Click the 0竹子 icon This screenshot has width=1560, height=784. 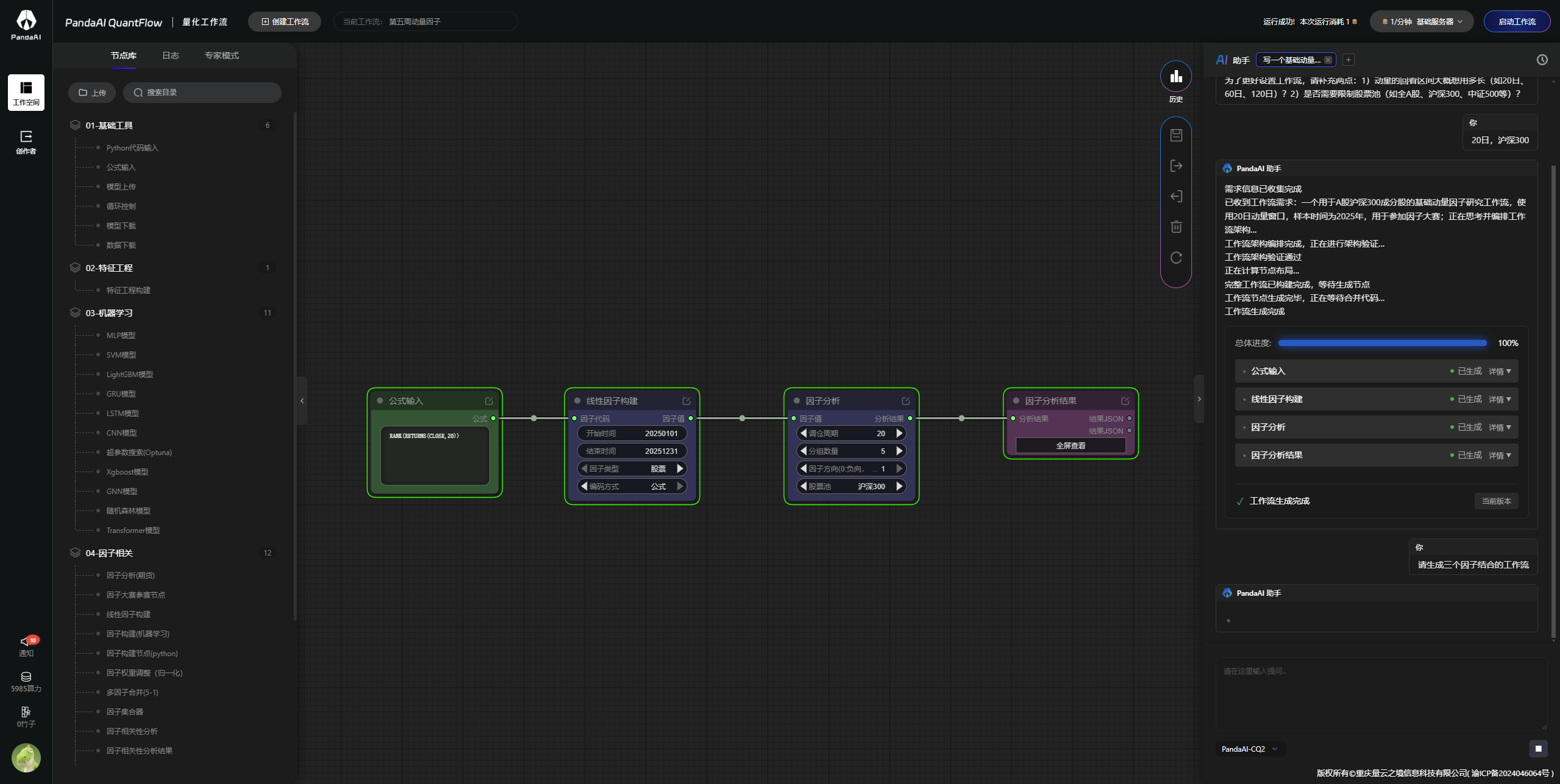[x=26, y=717]
